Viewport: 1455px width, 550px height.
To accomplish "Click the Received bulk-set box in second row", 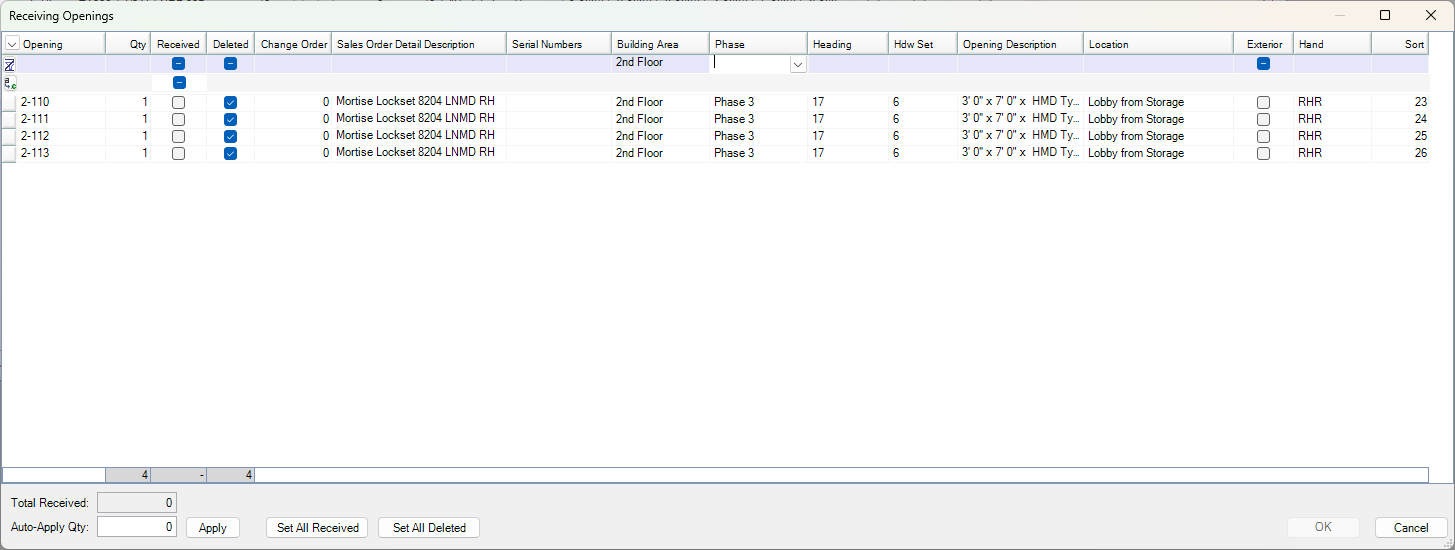I will click(x=178, y=83).
